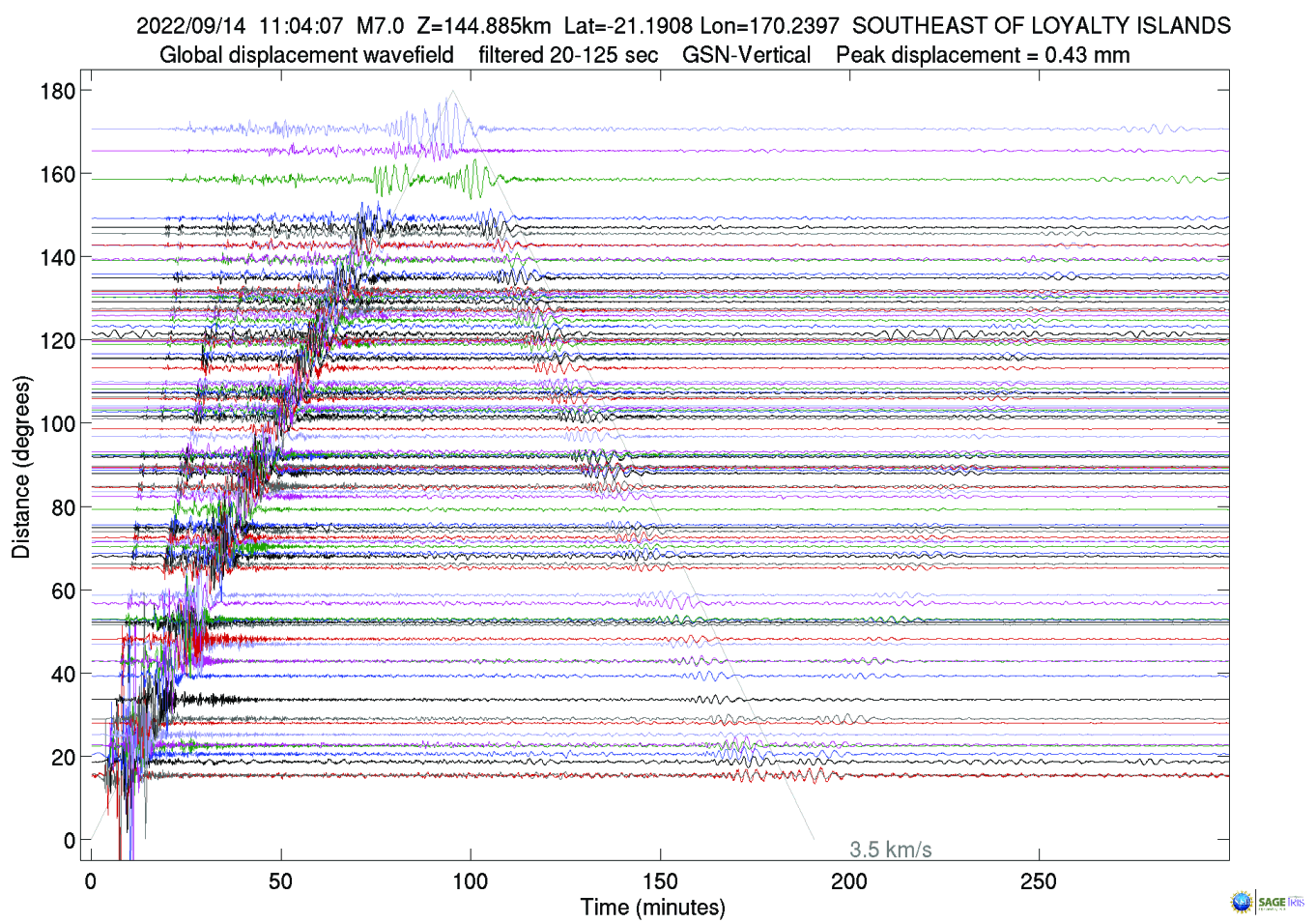Click the SOUTHEAST OF LOYALTY ISLANDS title text
This screenshot has height=923, width=1316.
pos(1041,26)
